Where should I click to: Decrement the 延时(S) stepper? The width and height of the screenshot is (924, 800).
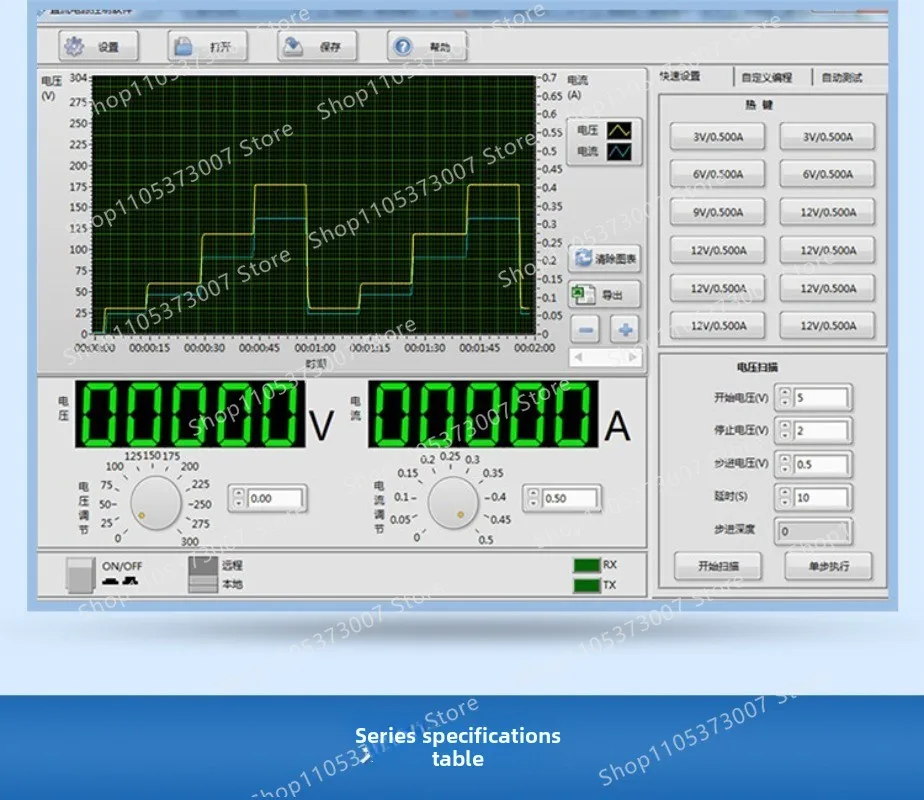pyautogui.click(x=784, y=503)
